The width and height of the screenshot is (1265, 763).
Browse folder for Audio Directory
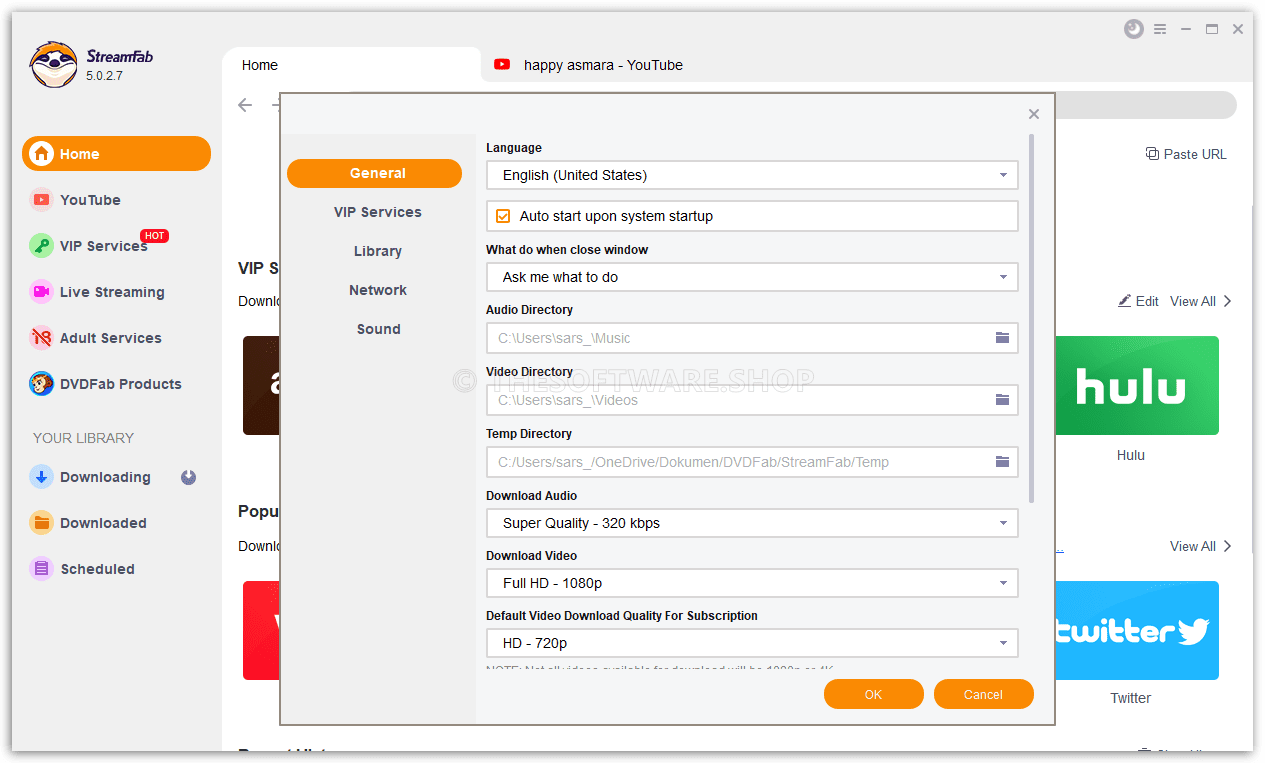point(1002,338)
